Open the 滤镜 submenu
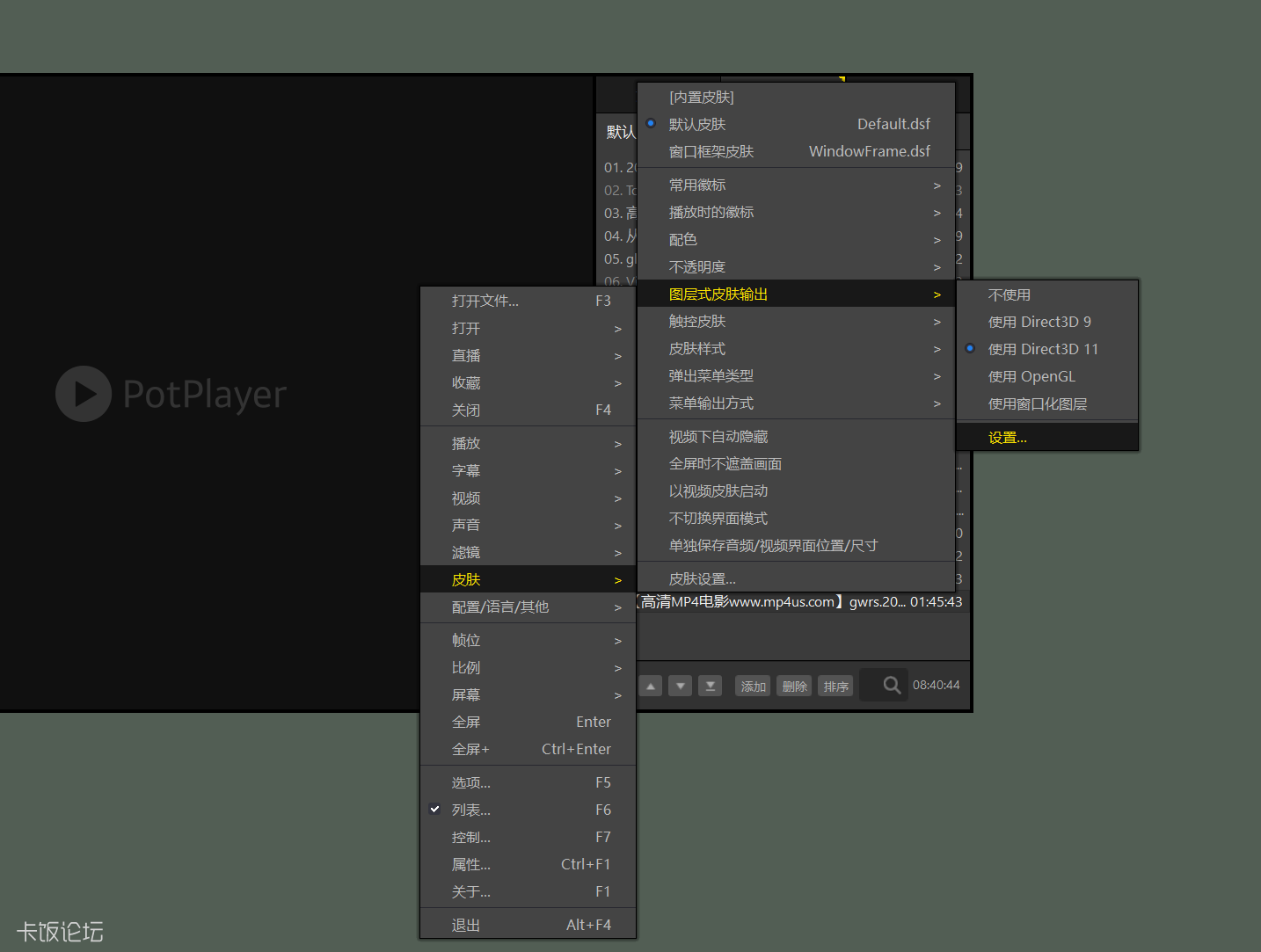Screen dimensions: 1261x952 [x=528, y=552]
